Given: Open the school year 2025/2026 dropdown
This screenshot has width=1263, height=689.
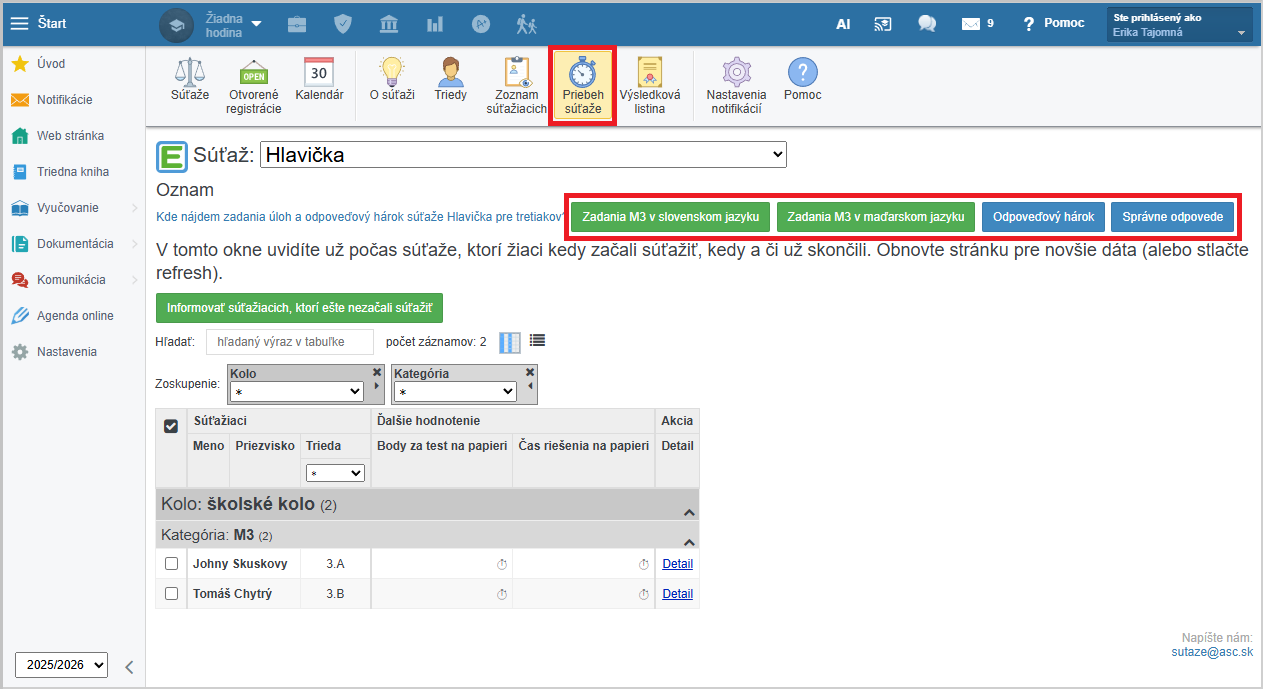Looking at the screenshot, I should click(x=61, y=664).
